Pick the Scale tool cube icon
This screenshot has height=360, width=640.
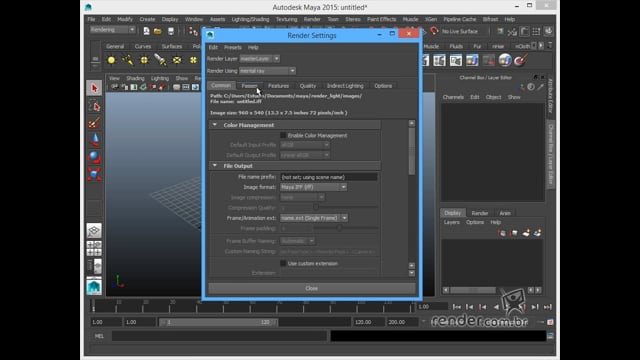coord(94,174)
